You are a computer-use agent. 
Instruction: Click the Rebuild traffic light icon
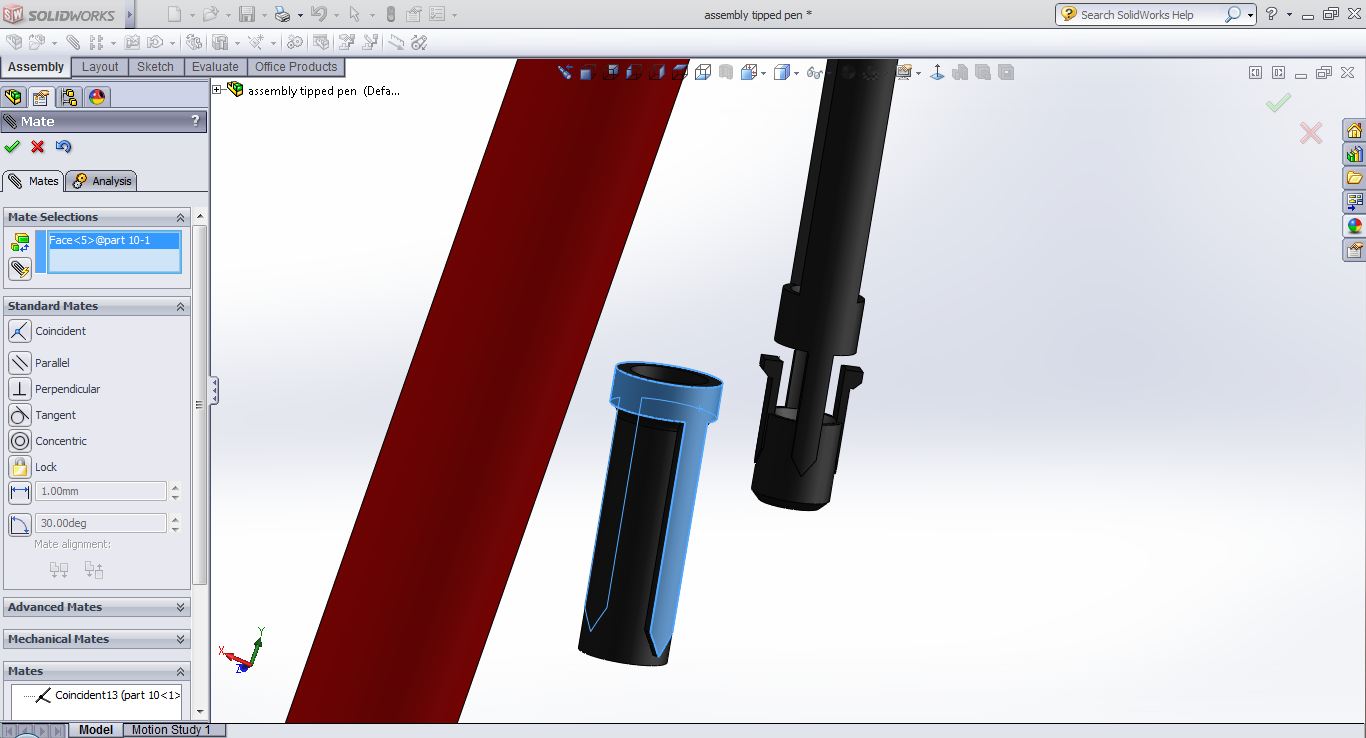tap(390, 14)
